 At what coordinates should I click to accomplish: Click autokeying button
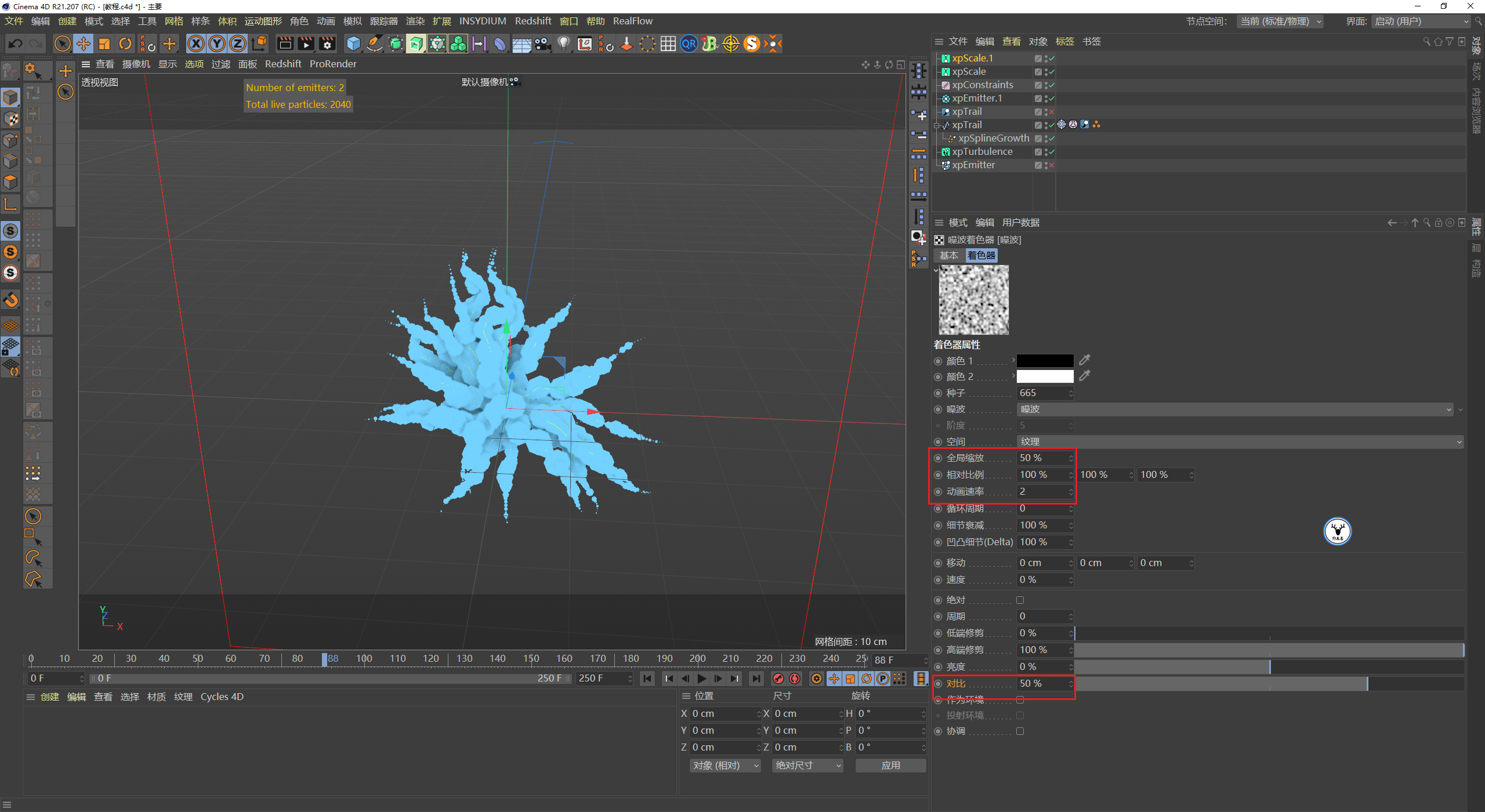(x=795, y=679)
